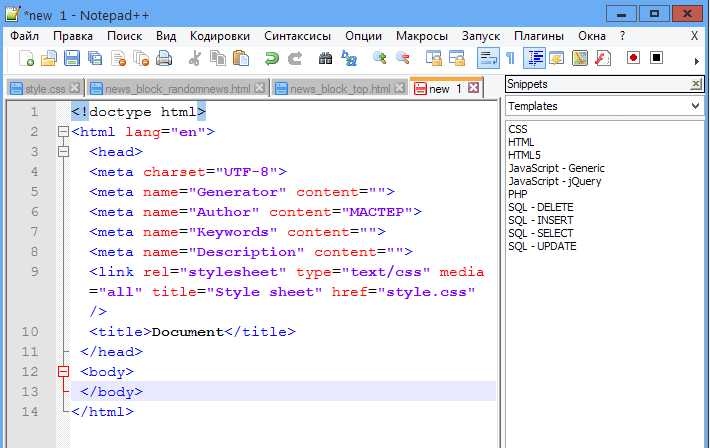Image resolution: width=710 pixels, height=448 pixels.
Task: Zoom out using the magnifier minus icon
Action: (x=403, y=58)
